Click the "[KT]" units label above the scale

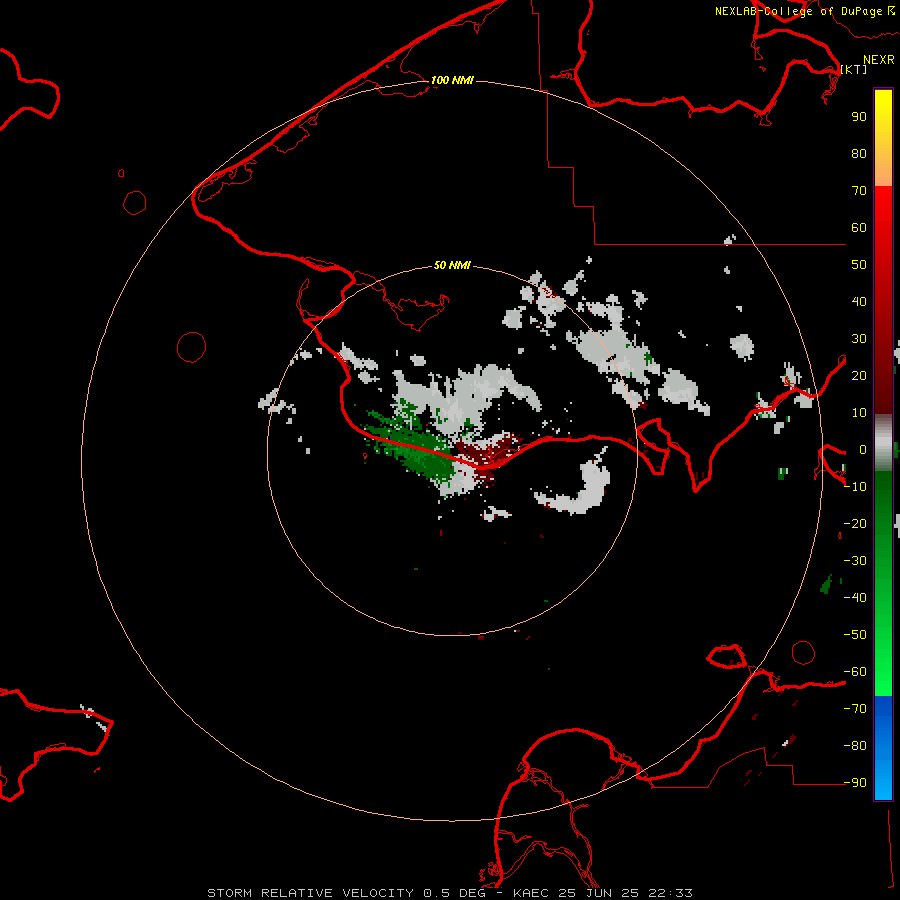click(x=854, y=69)
